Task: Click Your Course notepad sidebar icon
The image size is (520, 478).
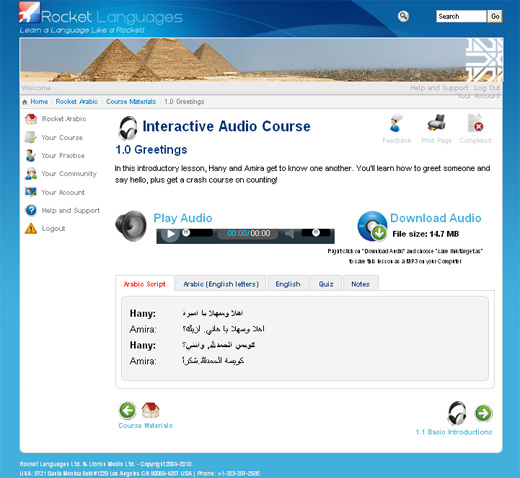Action: (31, 137)
